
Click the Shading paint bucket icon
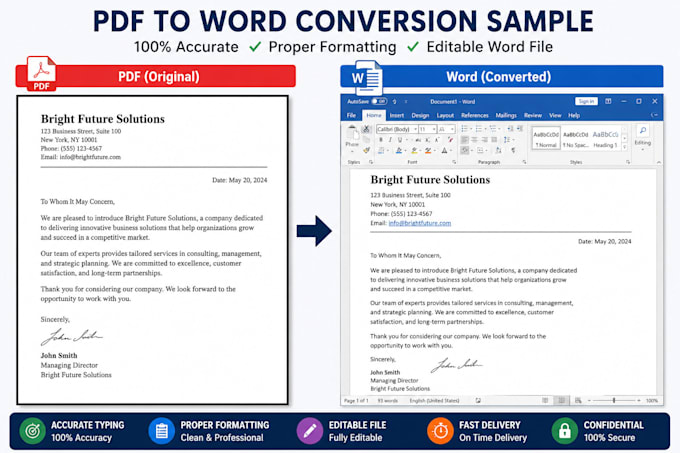[464, 150]
